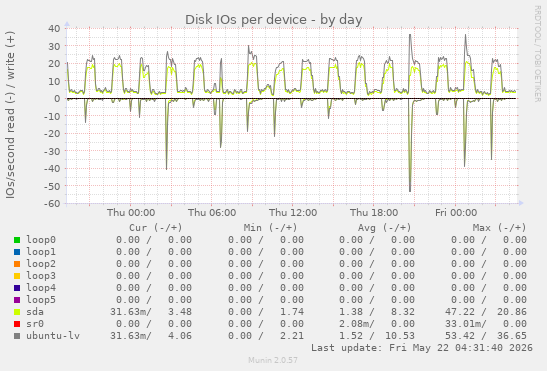Click the blue loop1 legend swatch

click(17, 252)
